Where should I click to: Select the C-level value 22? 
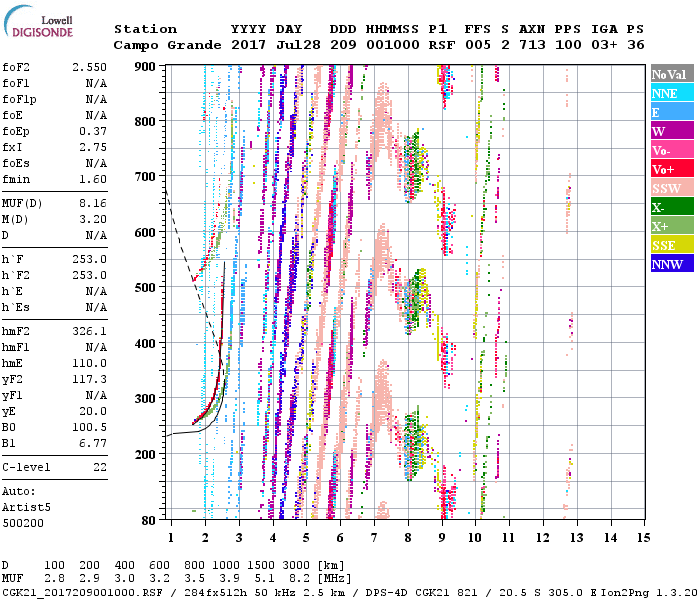(x=99, y=467)
